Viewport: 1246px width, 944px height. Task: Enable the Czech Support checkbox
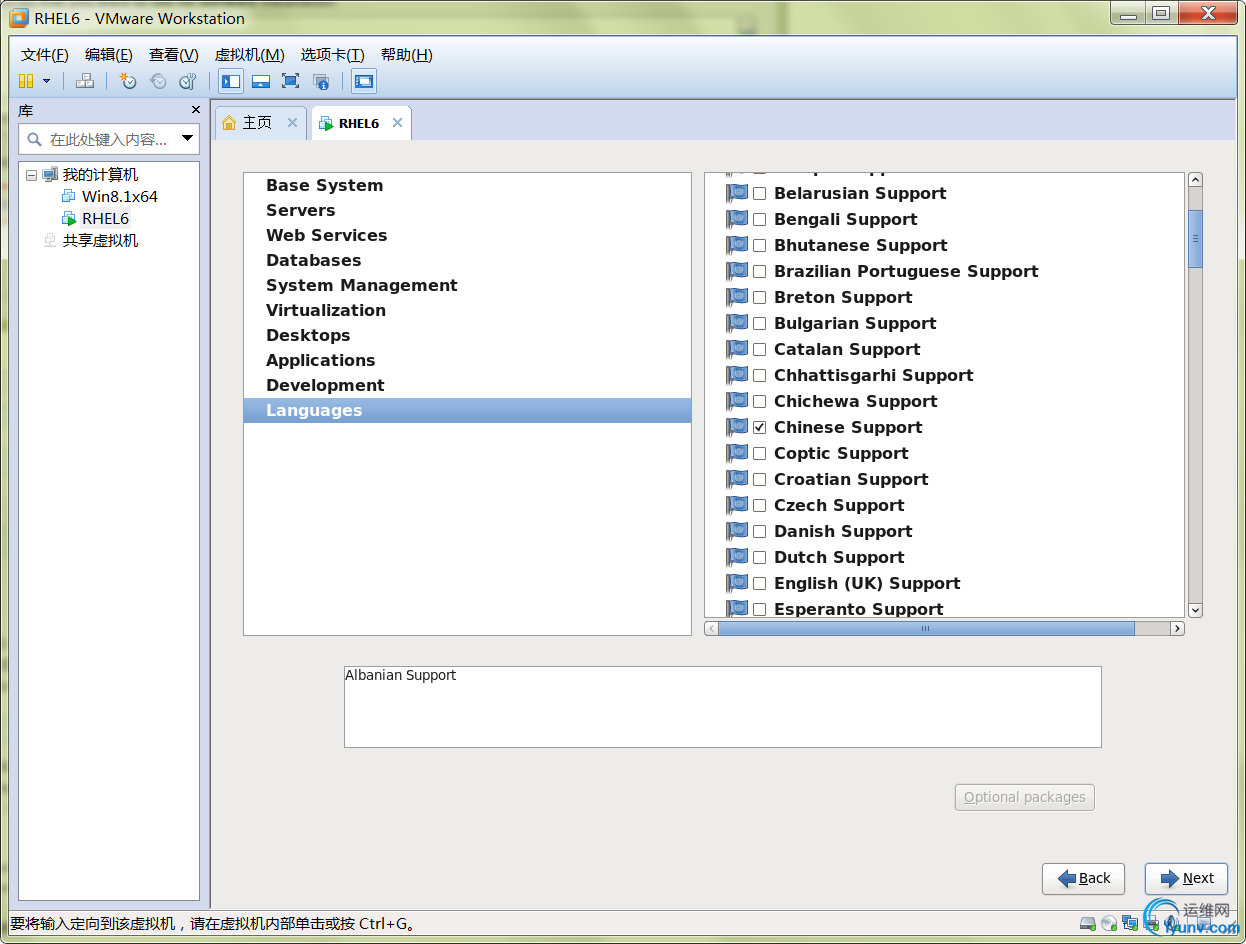760,505
